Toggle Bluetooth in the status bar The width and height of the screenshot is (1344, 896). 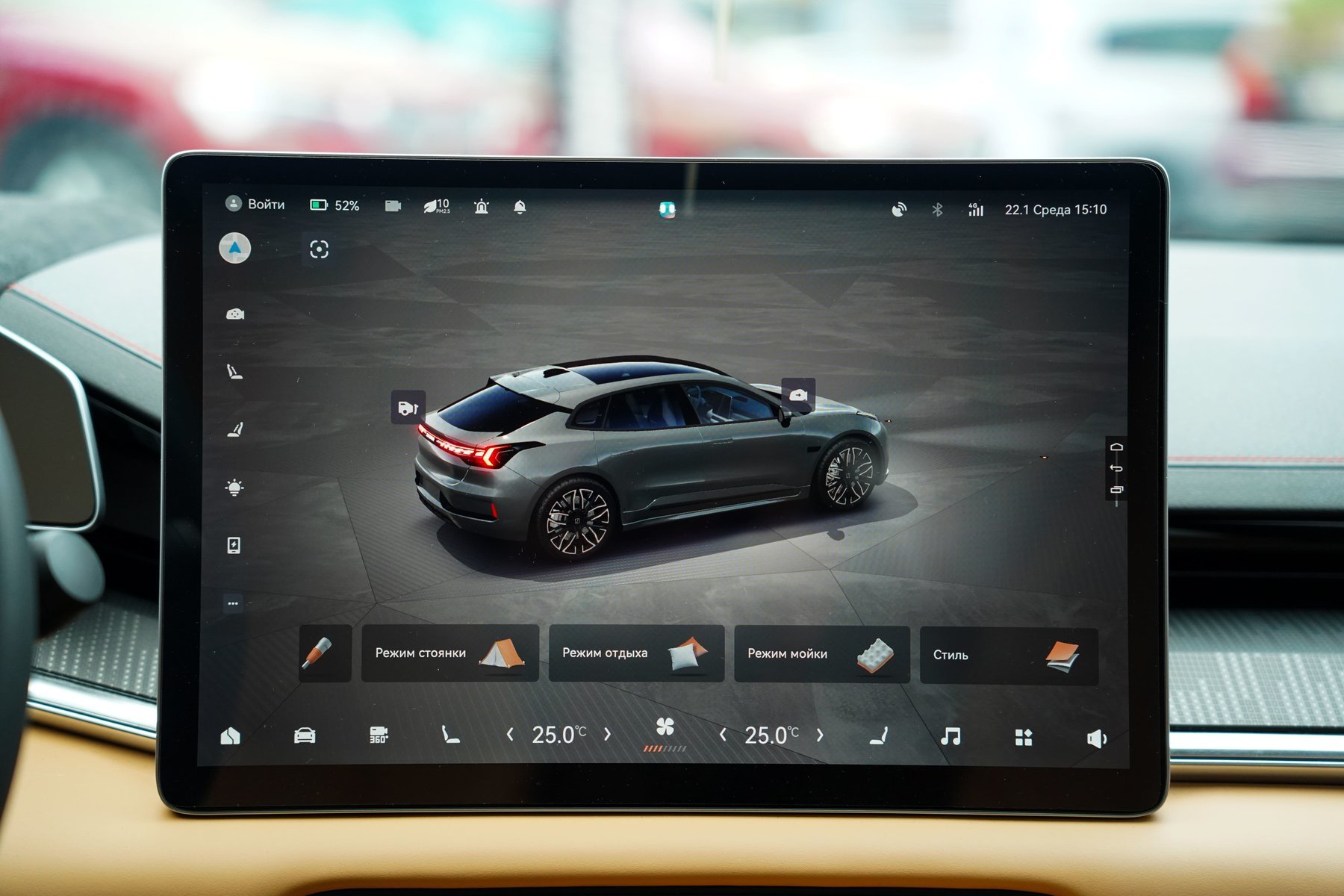pyautogui.click(x=937, y=210)
